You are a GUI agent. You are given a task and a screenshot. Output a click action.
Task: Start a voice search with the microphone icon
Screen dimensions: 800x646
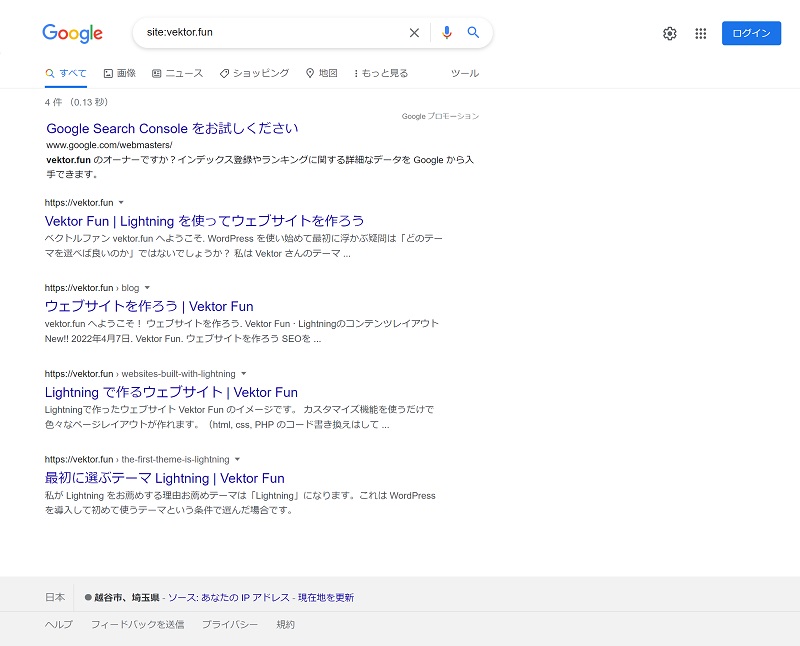pos(446,32)
